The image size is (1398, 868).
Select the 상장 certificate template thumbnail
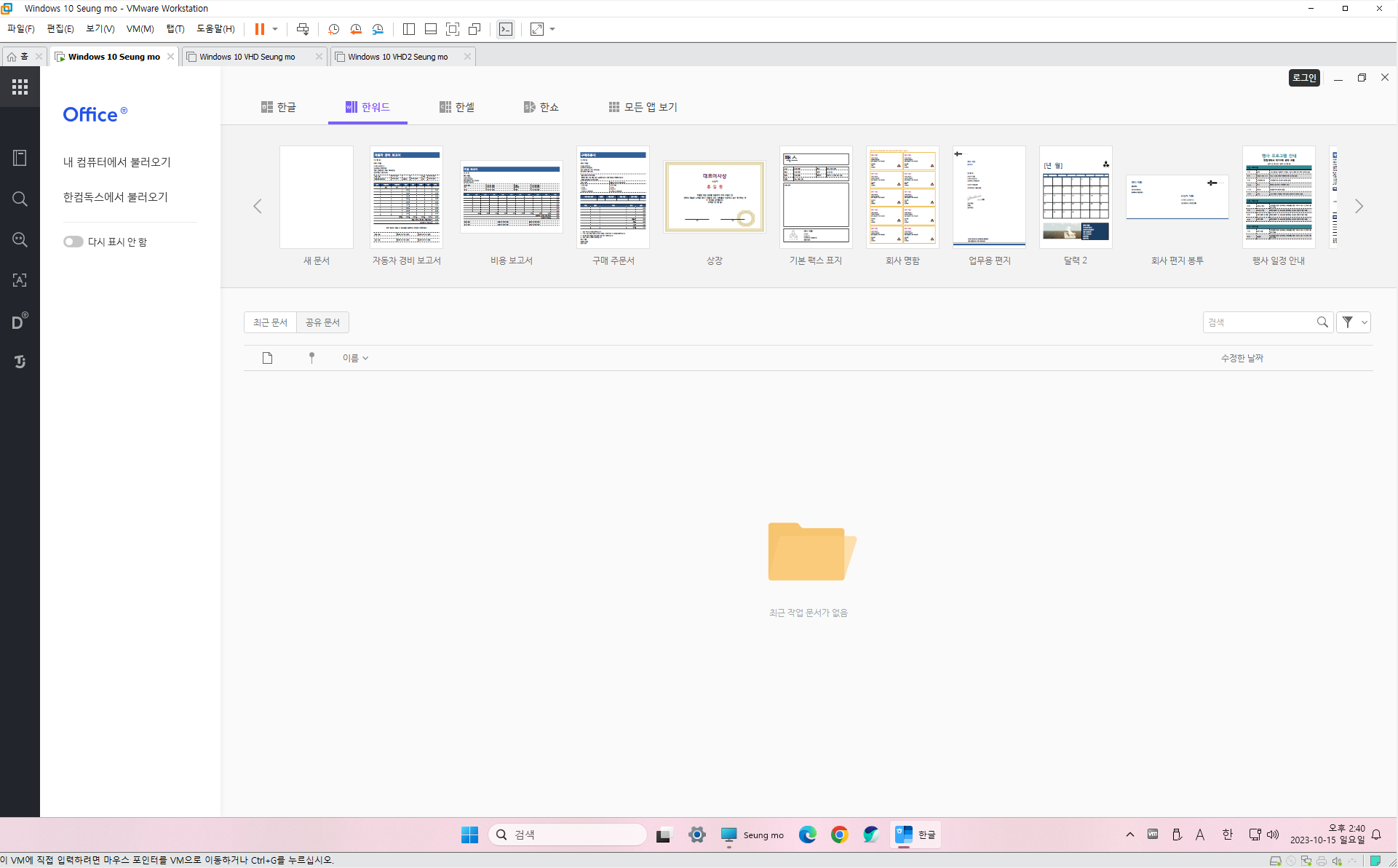tap(714, 197)
